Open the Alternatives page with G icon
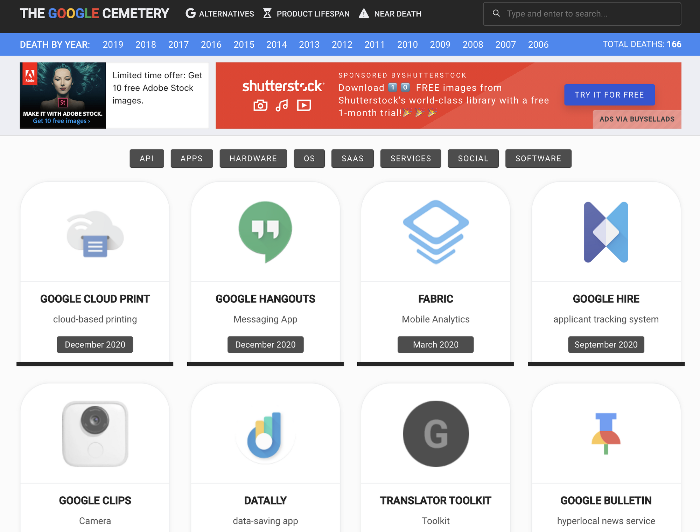 pyautogui.click(x=220, y=14)
